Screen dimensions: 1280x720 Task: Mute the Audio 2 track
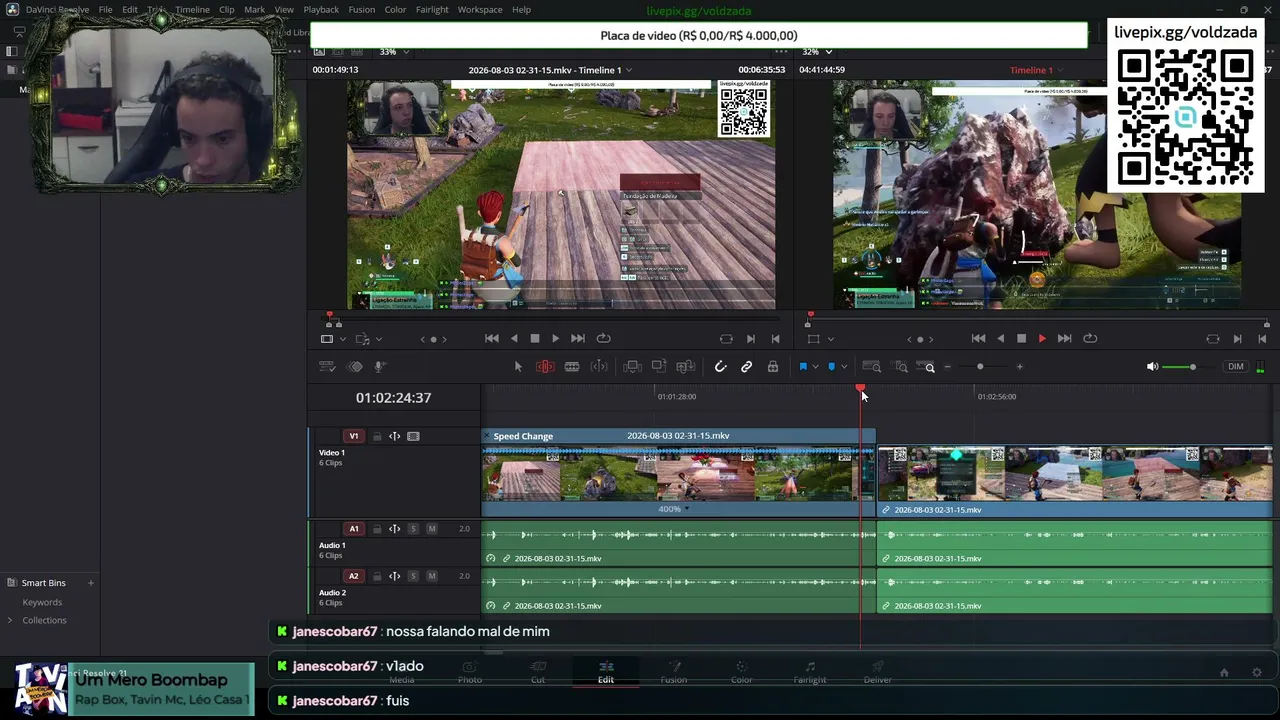[432, 576]
